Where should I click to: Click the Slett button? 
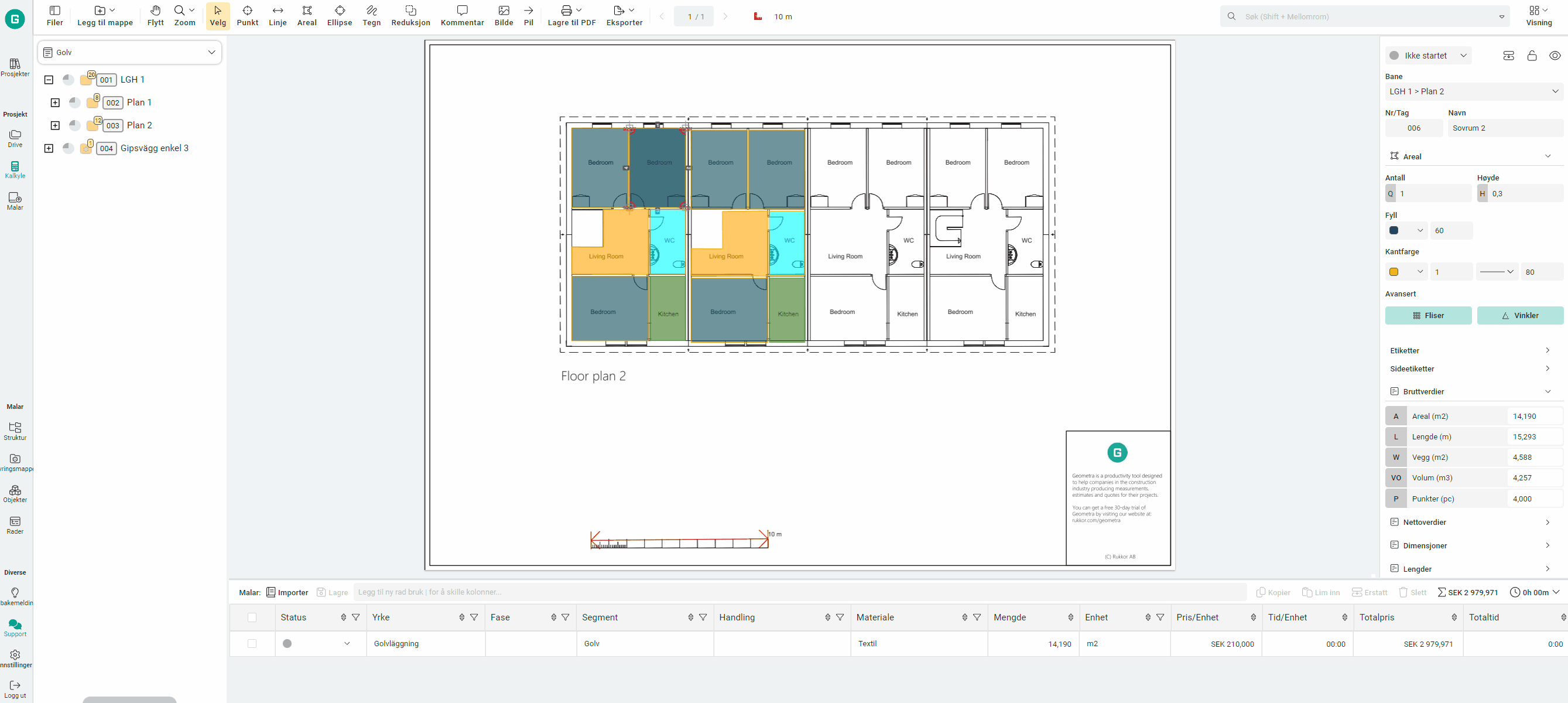click(1412, 592)
